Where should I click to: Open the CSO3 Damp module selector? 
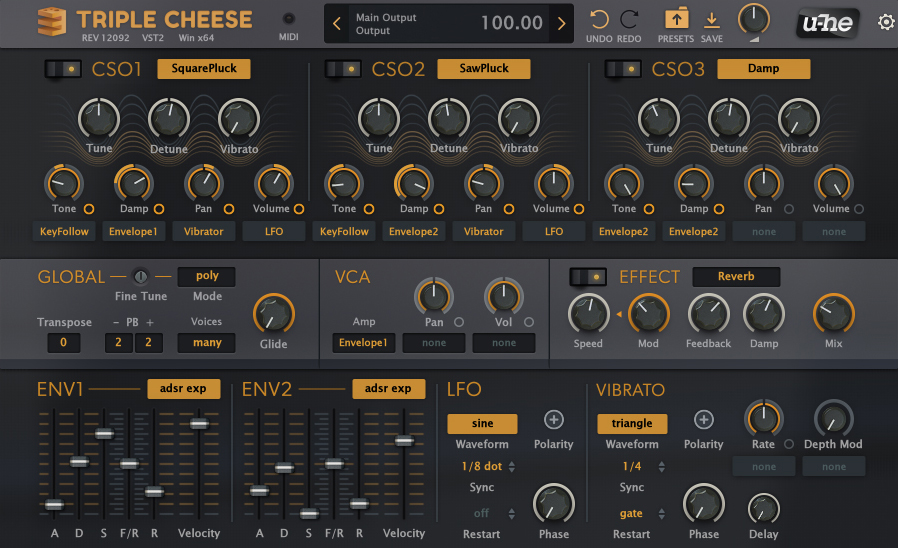763,69
